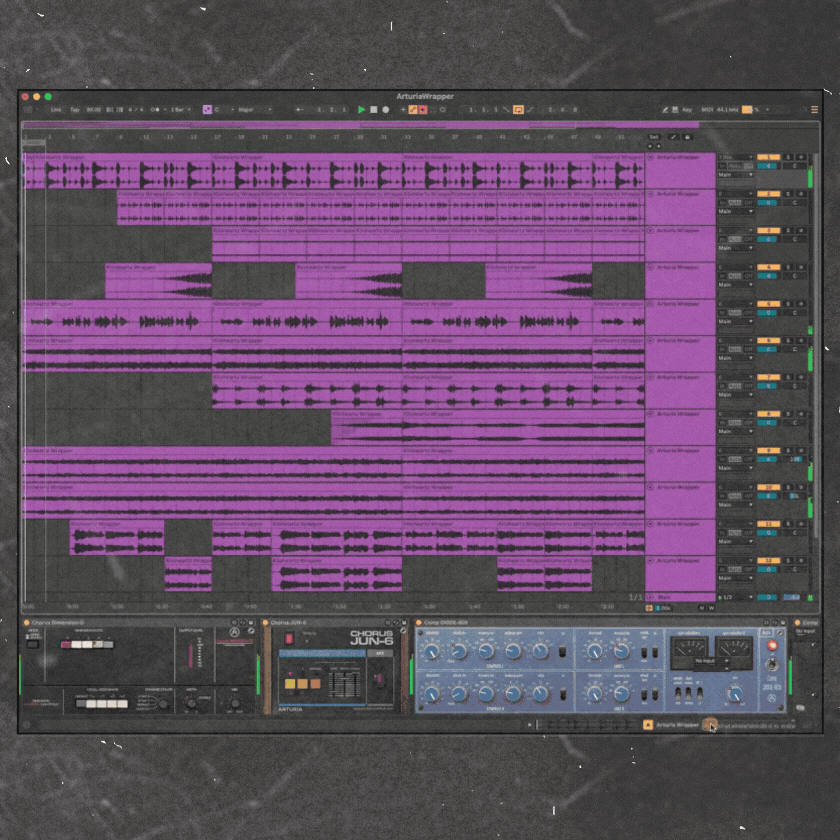This screenshot has width=840, height=840.
Task: Click the MIDI Arrangement Overdub plus icon
Action: click(x=403, y=110)
